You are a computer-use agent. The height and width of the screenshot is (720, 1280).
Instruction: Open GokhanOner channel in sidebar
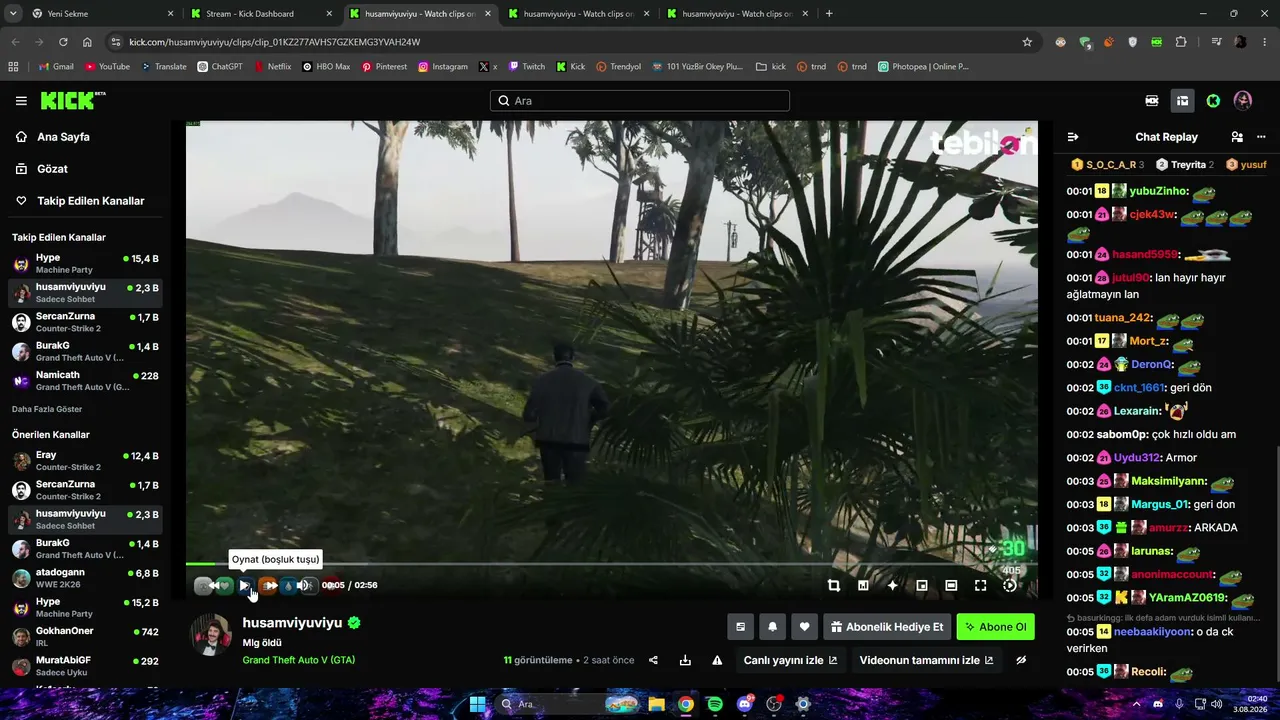click(85, 637)
